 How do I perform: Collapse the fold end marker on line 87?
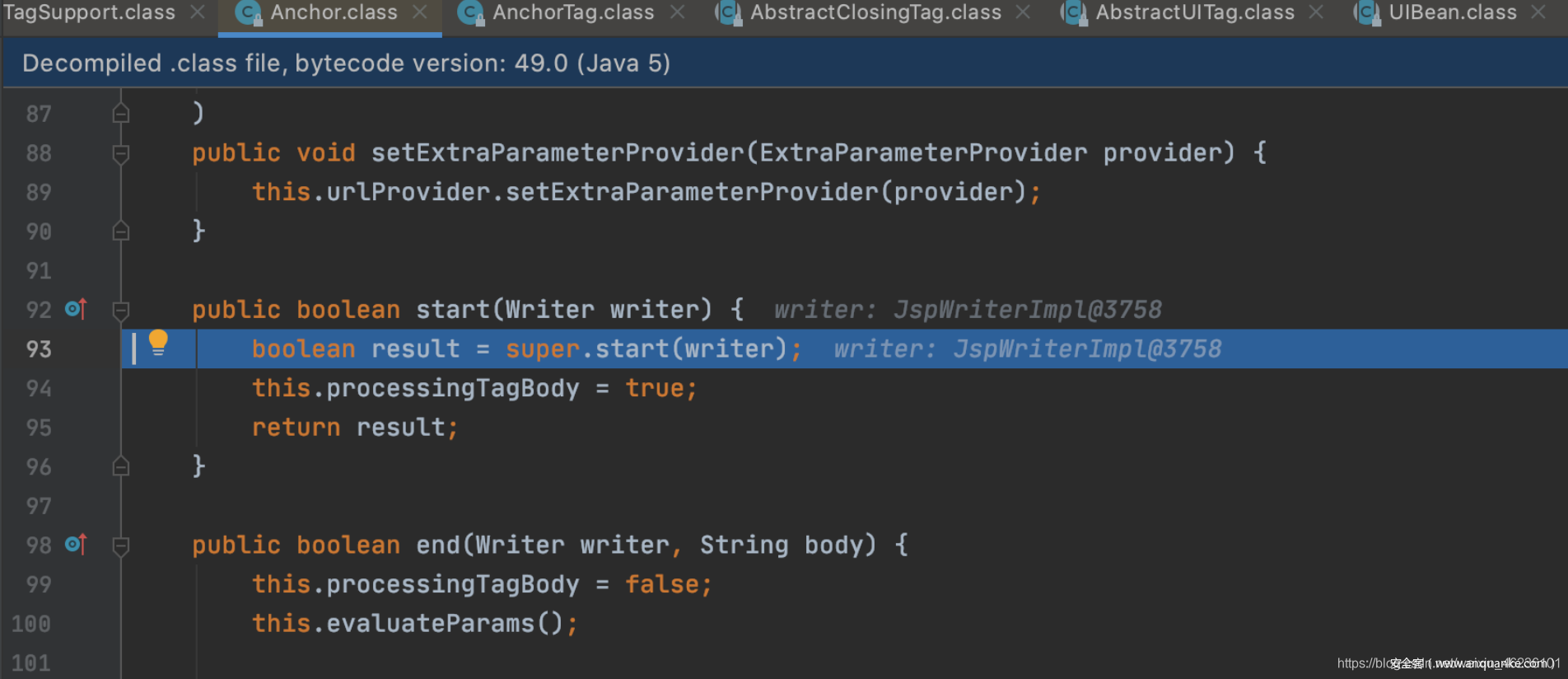point(121,113)
